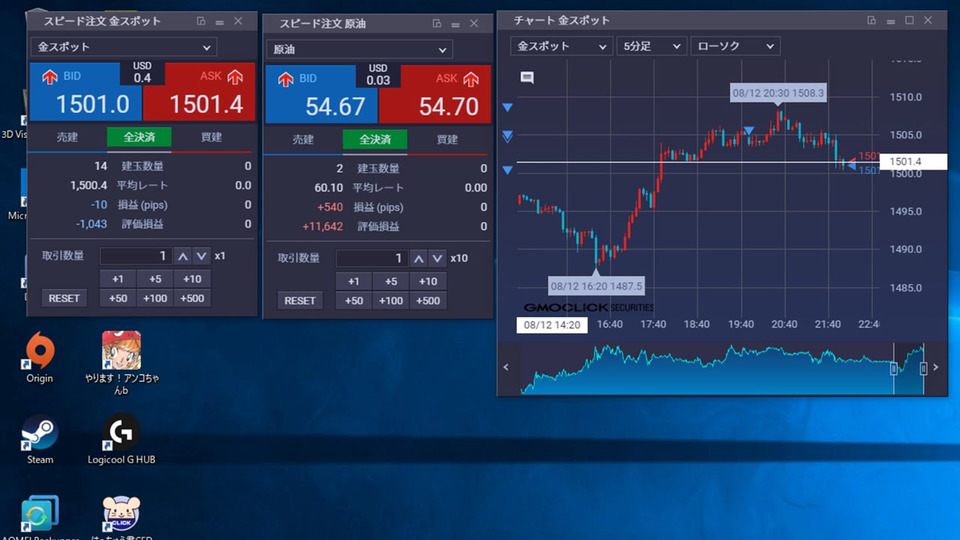Select the 買建 tab in the gold window
This screenshot has width=960, height=540.
tap(211, 137)
